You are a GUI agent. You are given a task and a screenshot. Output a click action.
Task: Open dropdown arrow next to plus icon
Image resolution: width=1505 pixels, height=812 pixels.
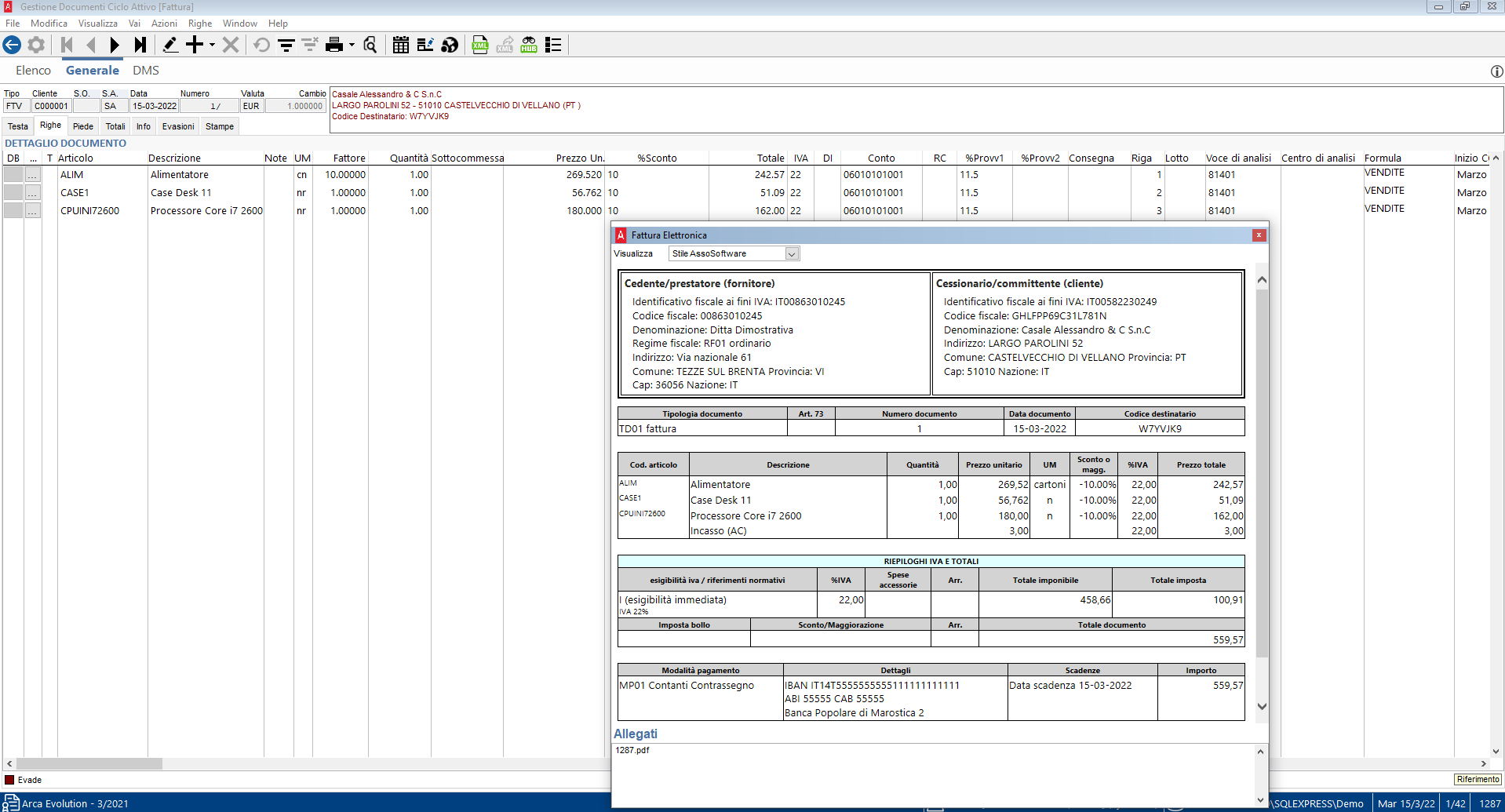[x=212, y=45]
